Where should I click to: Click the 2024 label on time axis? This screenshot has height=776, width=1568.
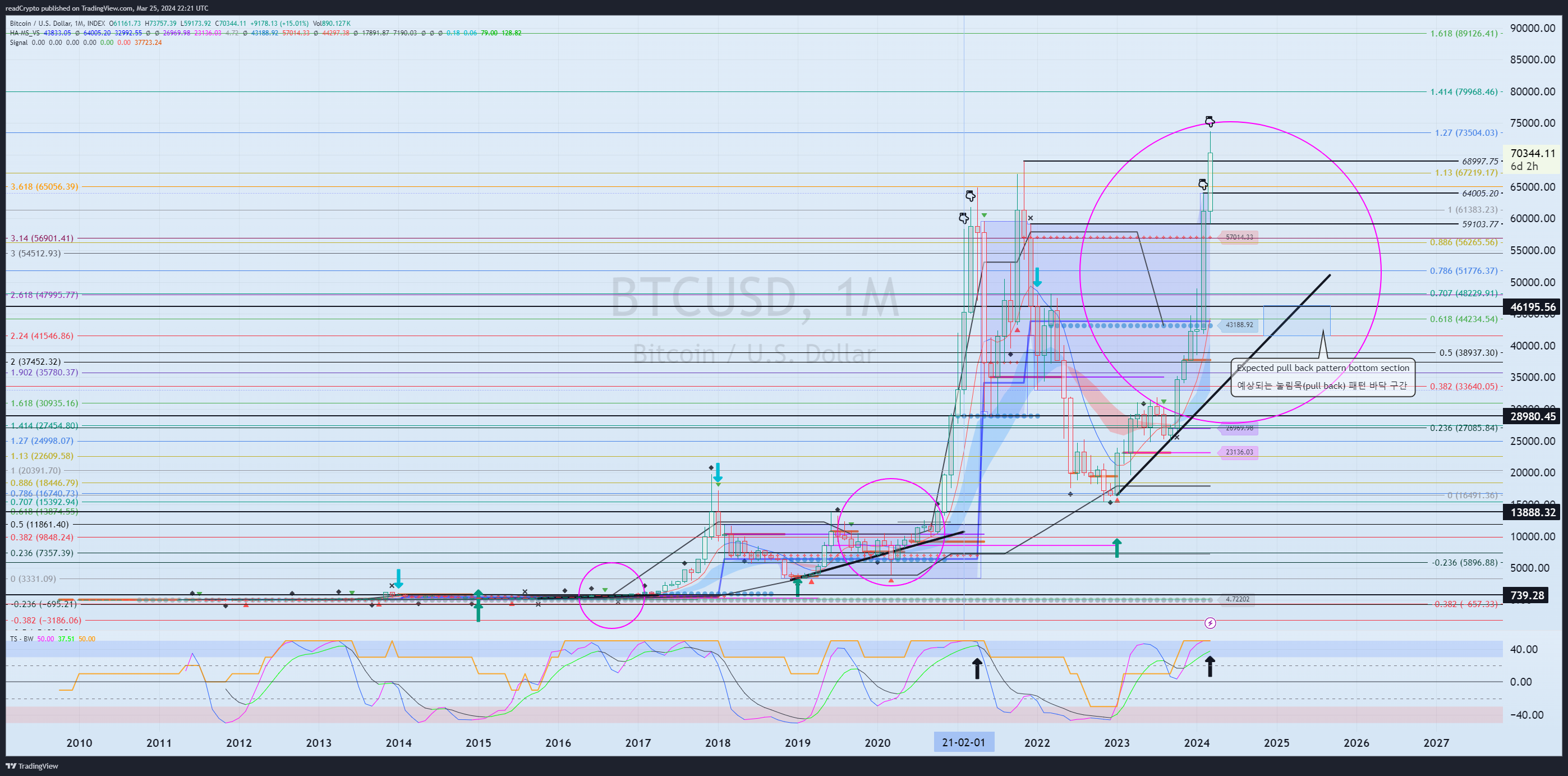(1197, 743)
